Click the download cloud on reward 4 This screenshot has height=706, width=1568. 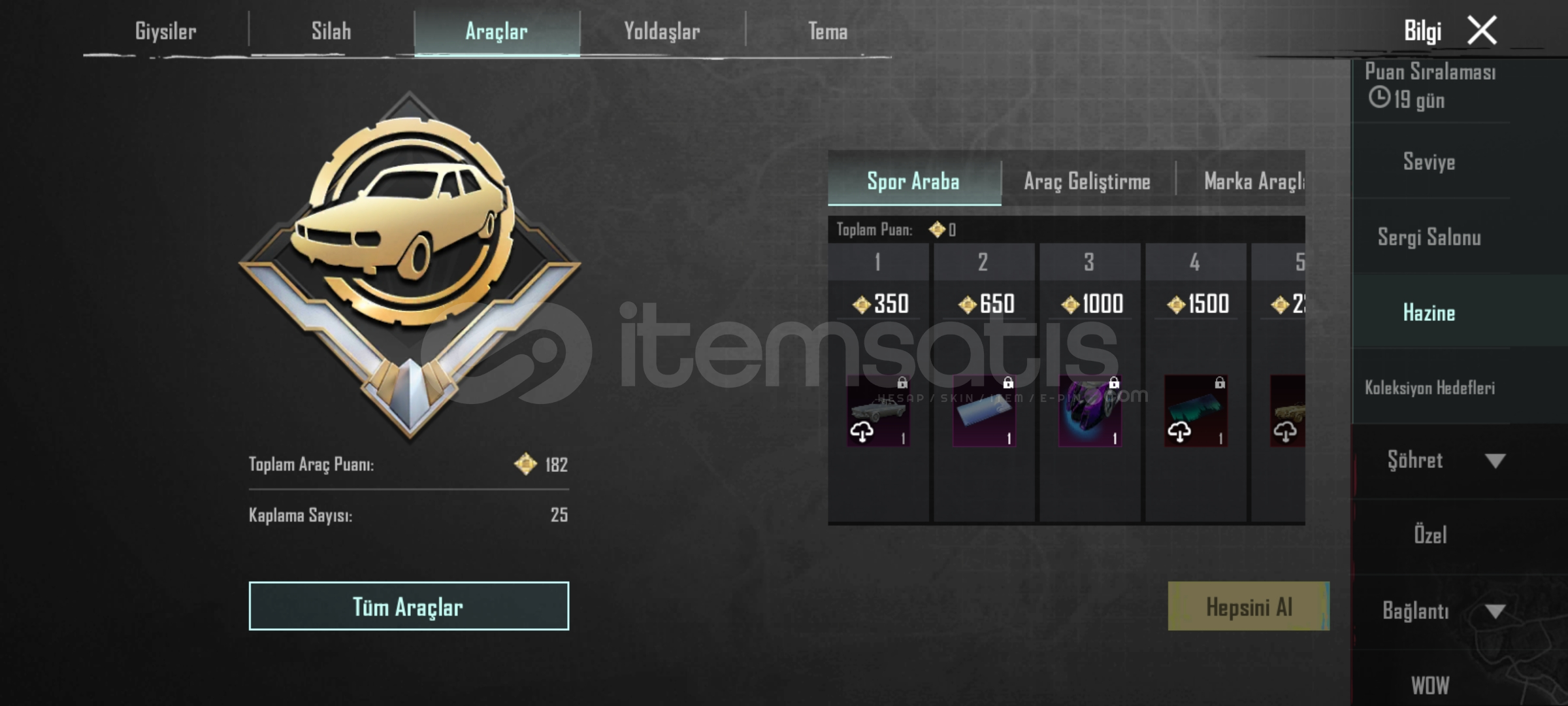pos(1179,431)
